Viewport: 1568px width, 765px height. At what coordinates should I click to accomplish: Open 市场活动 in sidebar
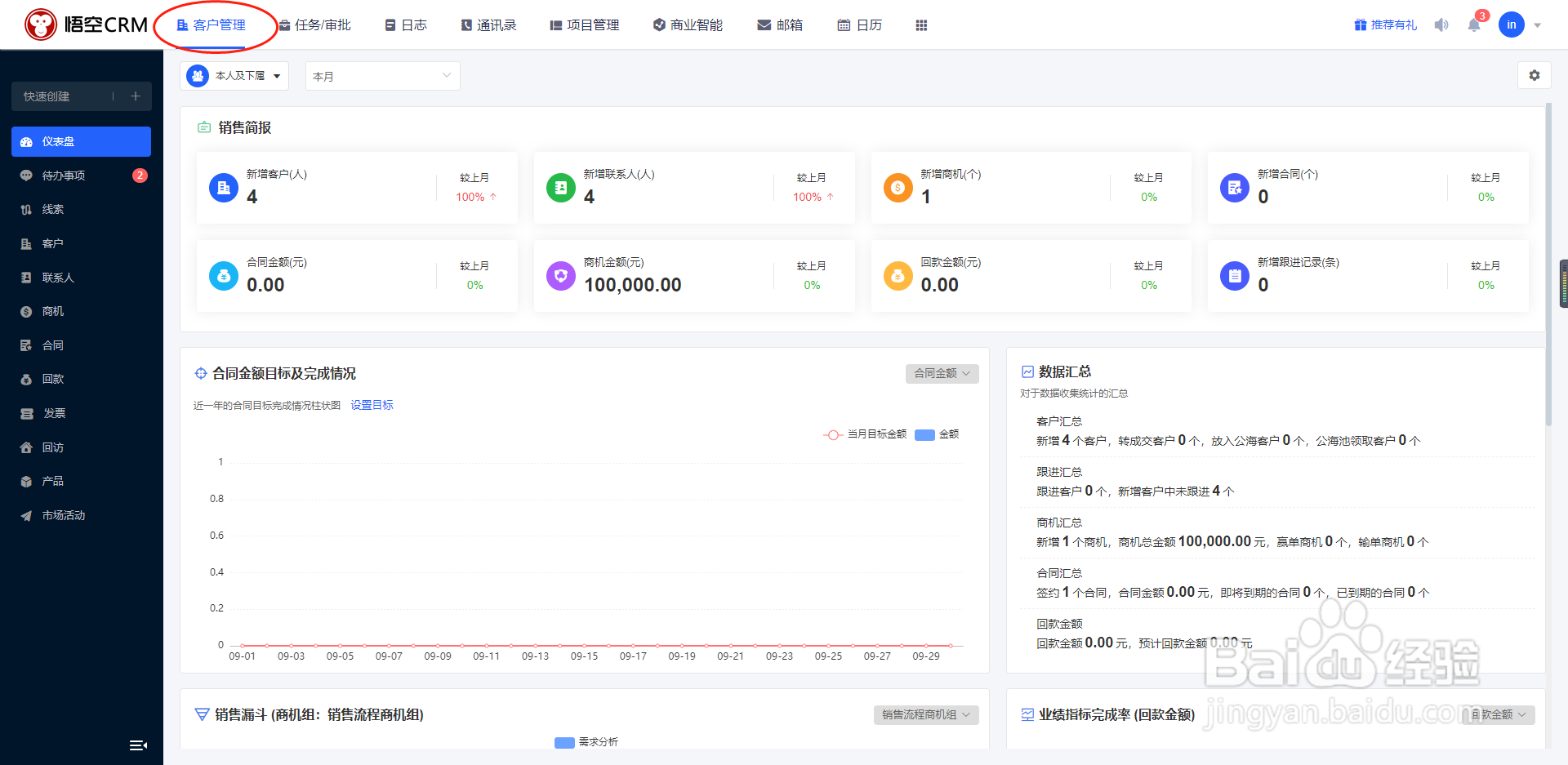tap(81, 515)
